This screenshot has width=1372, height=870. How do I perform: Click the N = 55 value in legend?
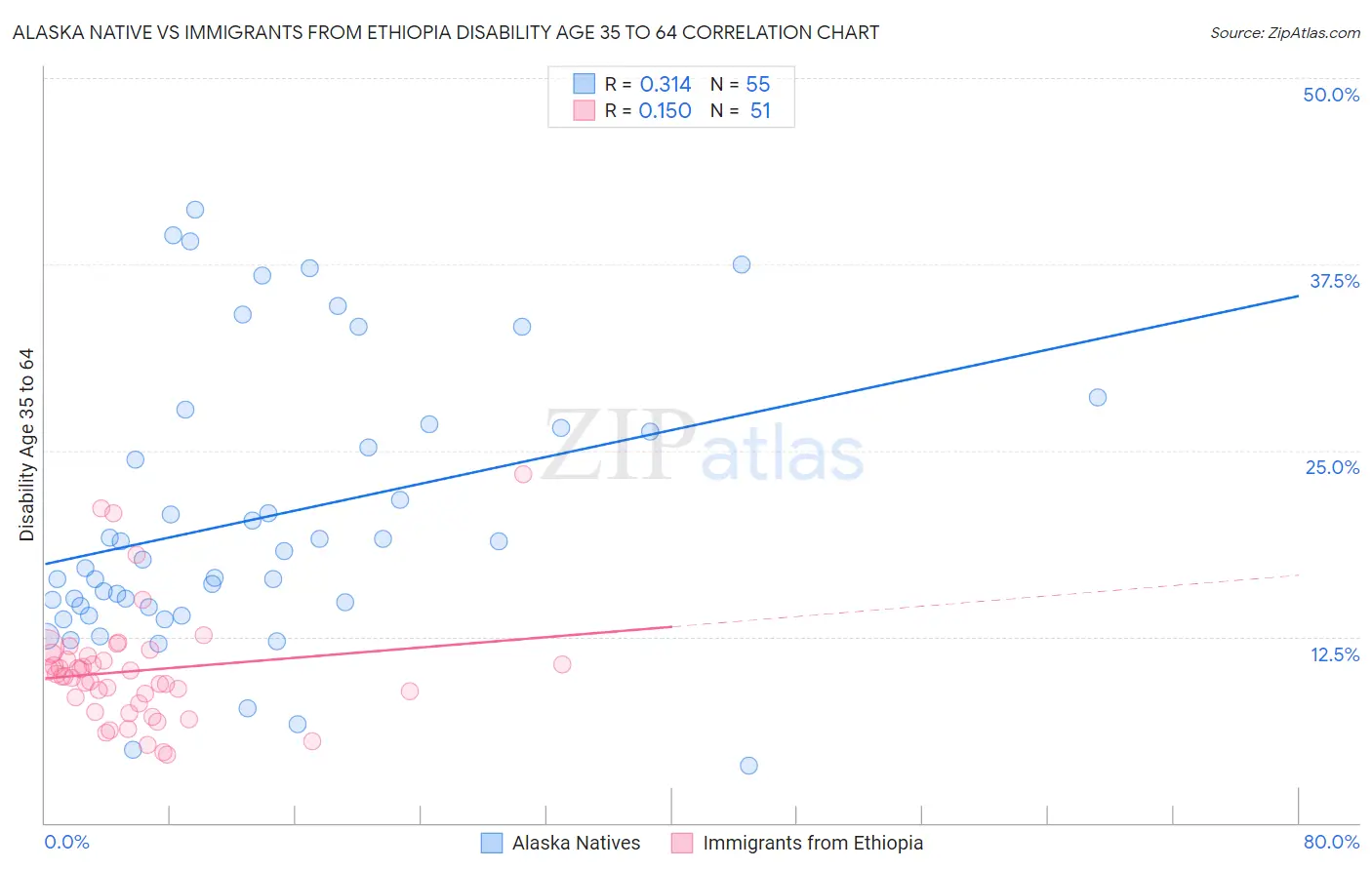tap(740, 84)
